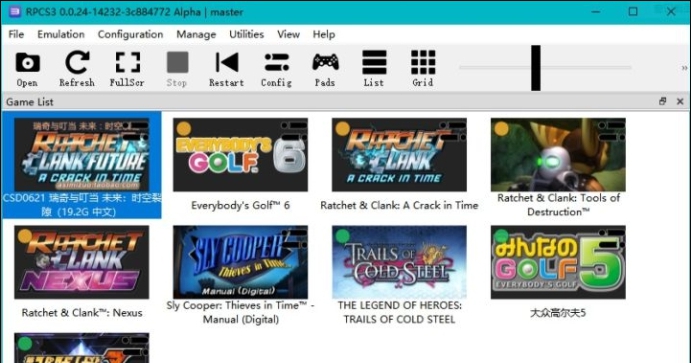The image size is (691, 363).
Task: Click the "CSD0621" highlighted game title
Action: (82, 205)
